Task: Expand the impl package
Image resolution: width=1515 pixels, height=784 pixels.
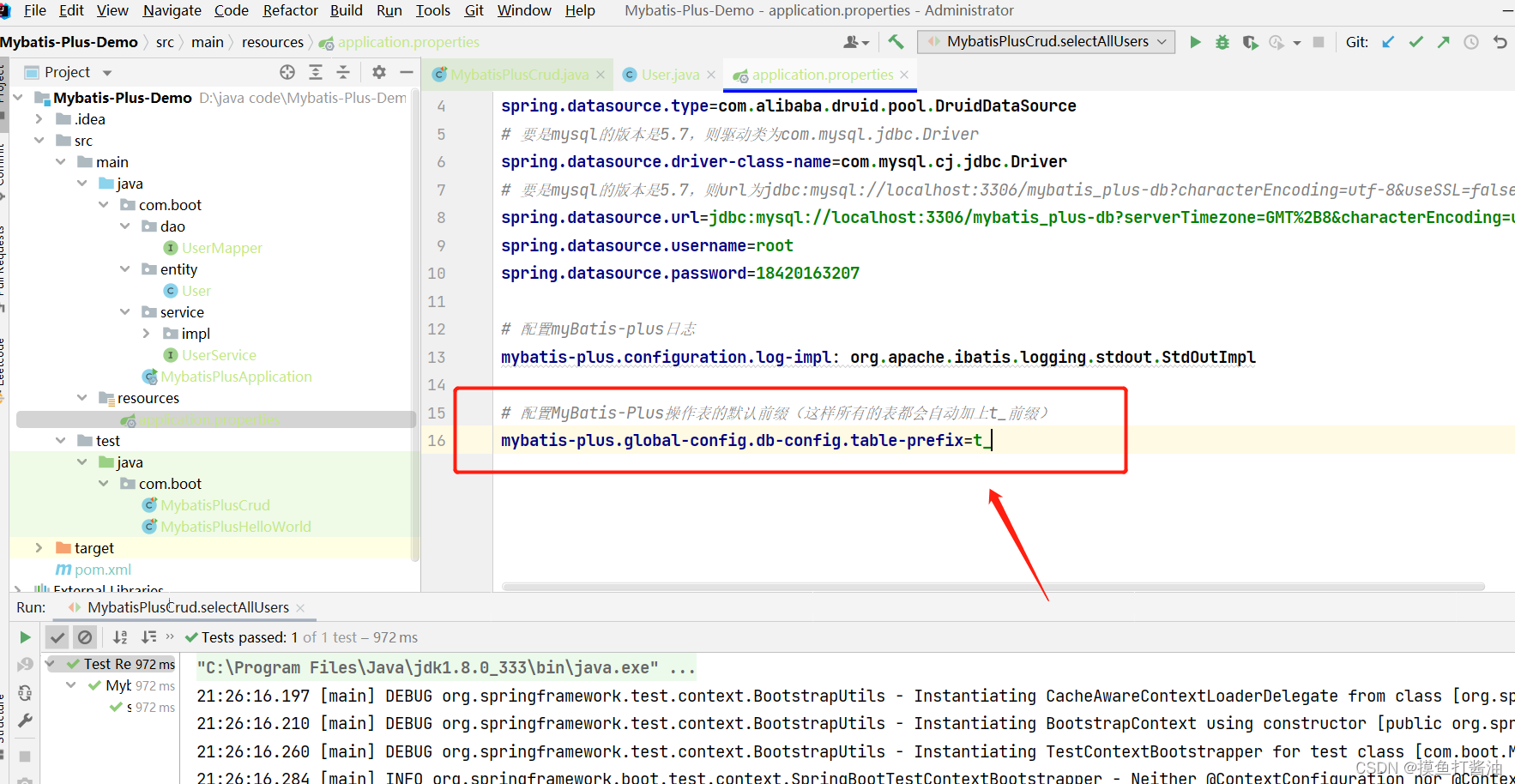Action: [146, 334]
